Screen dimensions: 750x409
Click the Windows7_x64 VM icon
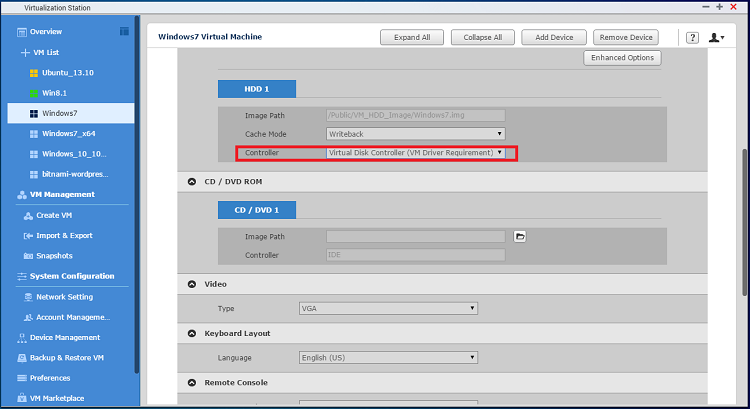coord(34,134)
